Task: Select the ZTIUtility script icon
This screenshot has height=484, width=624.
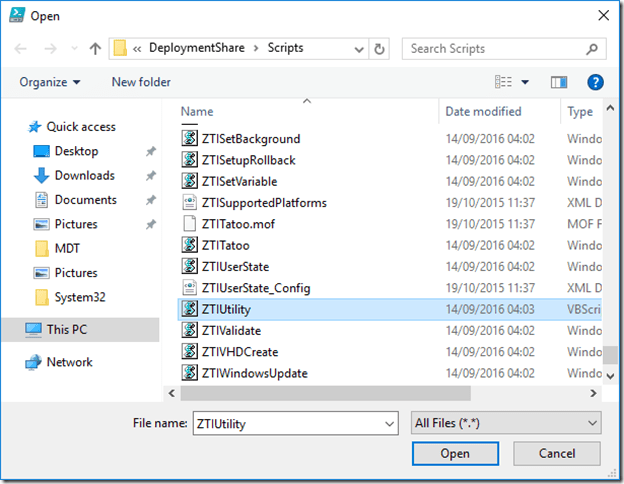Action: pyautogui.click(x=189, y=309)
